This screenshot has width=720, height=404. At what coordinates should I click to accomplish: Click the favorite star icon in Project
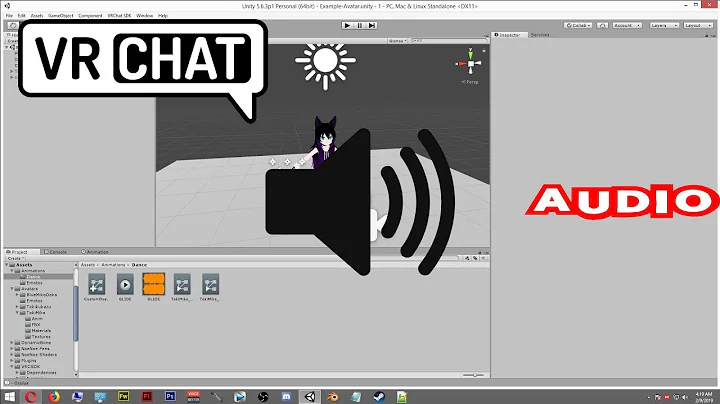pos(483,258)
